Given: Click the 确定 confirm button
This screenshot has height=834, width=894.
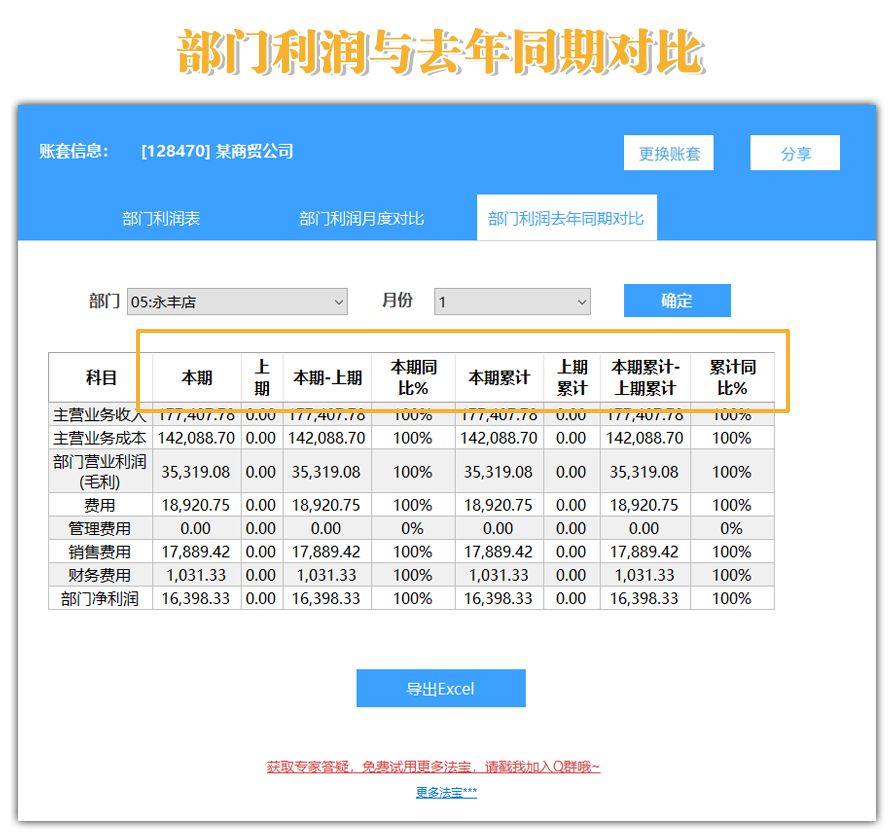Looking at the screenshot, I should (x=677, y=300).
